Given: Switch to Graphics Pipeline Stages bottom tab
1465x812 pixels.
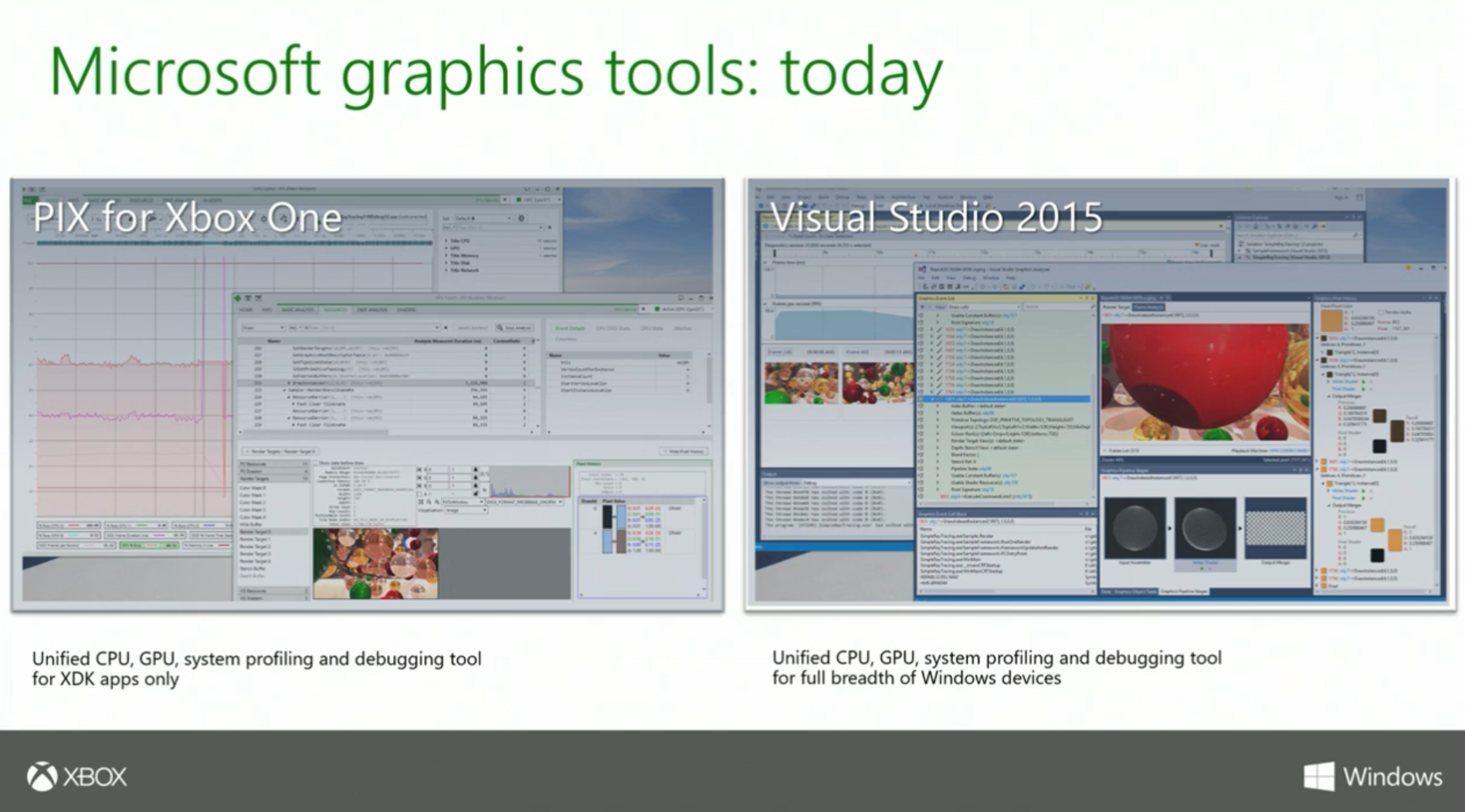Looking at the screenshot, I should (1184, 591).
